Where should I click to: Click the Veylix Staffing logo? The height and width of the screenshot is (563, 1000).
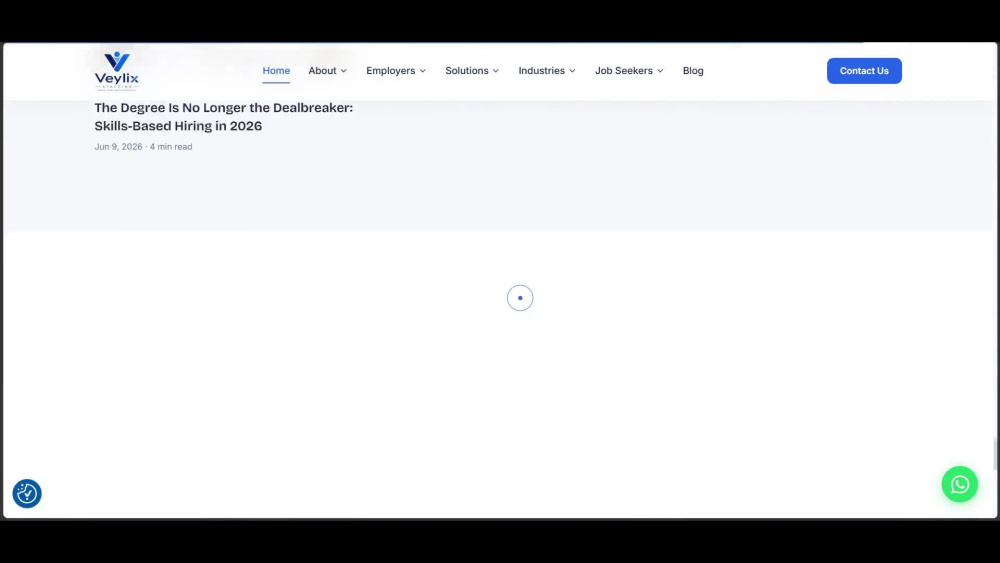tap(117, 71)
